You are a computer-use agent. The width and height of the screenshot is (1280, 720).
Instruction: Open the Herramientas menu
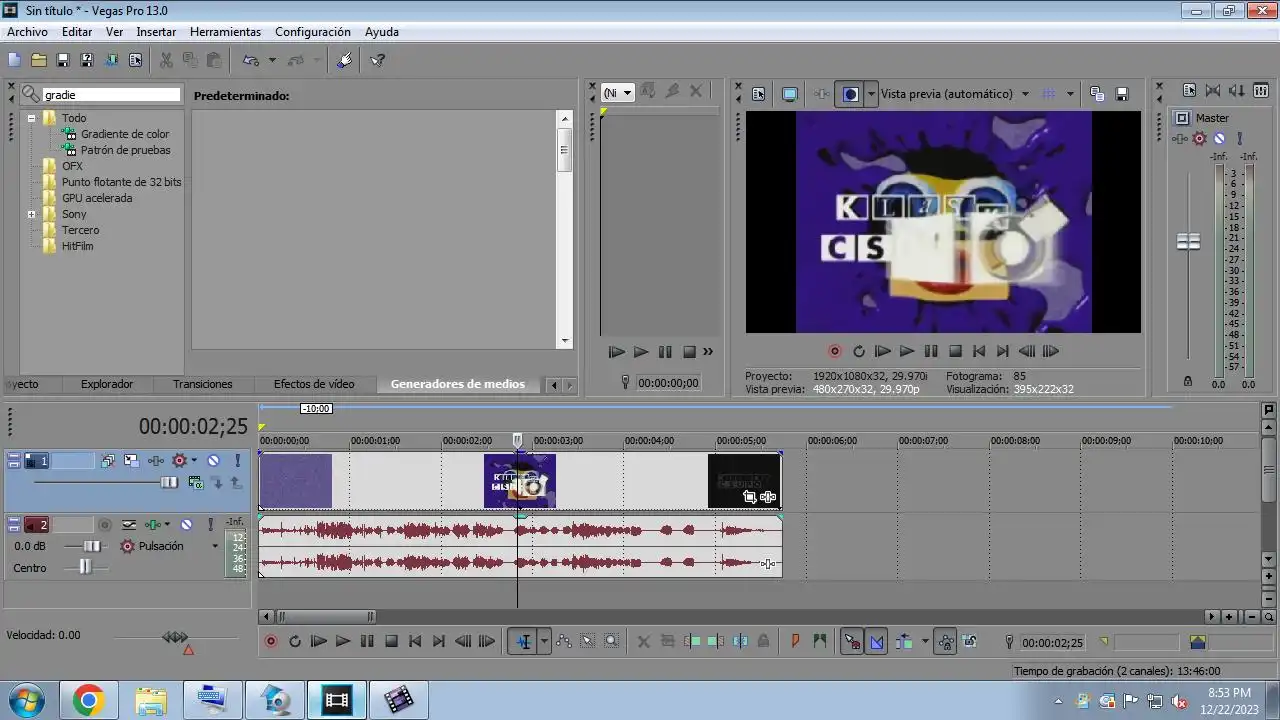tap(225, 32)
